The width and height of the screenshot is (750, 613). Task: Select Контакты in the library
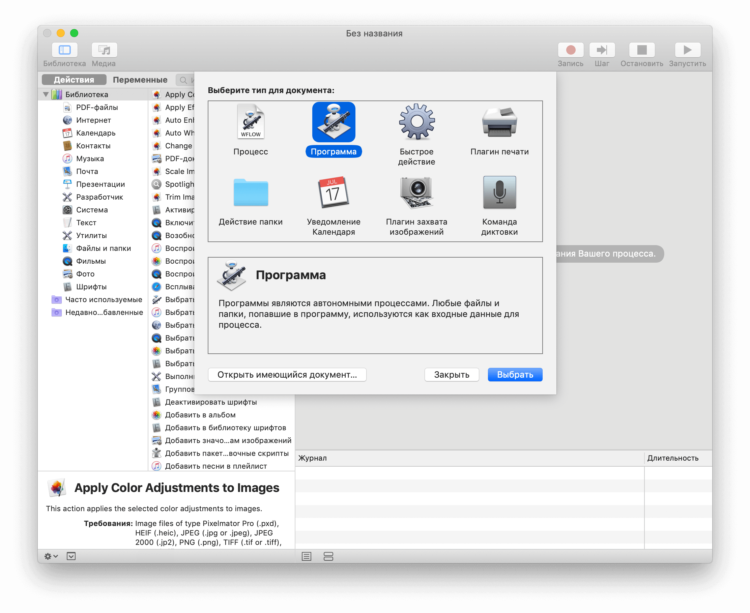point(93,146)
